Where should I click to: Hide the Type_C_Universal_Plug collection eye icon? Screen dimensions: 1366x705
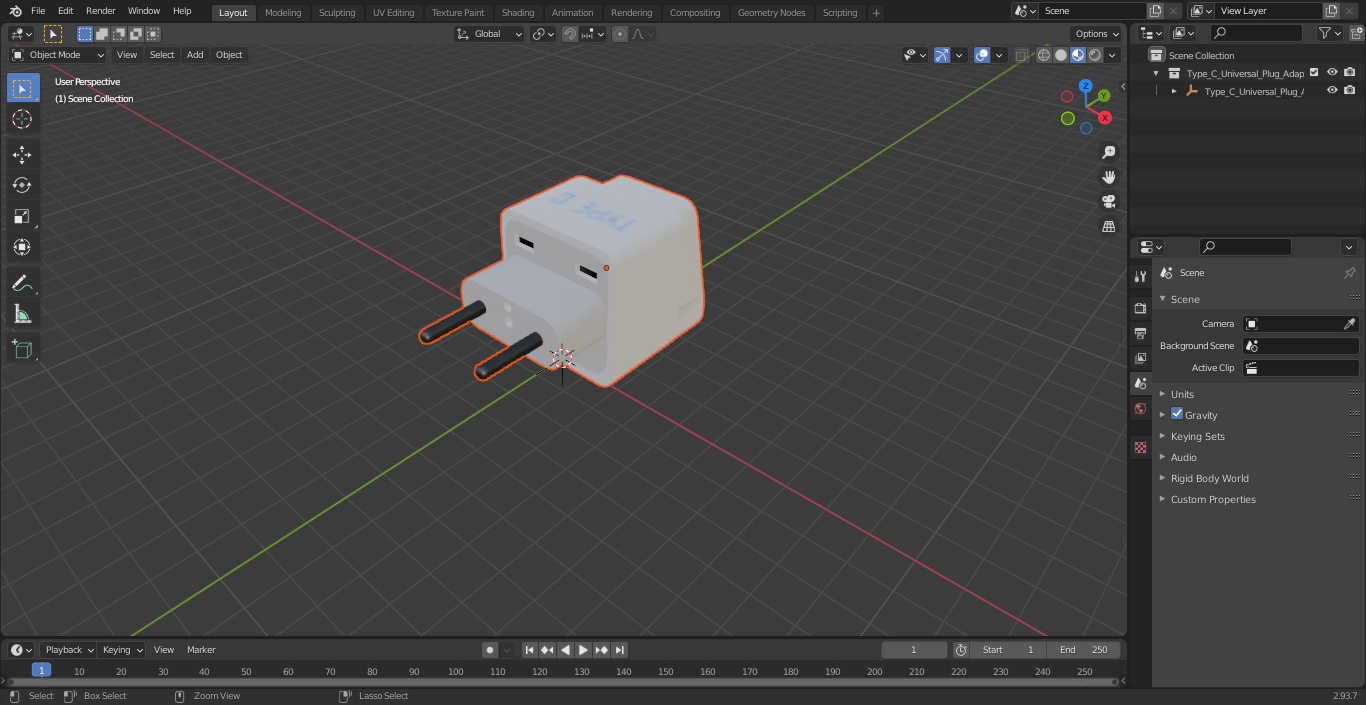pos(1332,72)
